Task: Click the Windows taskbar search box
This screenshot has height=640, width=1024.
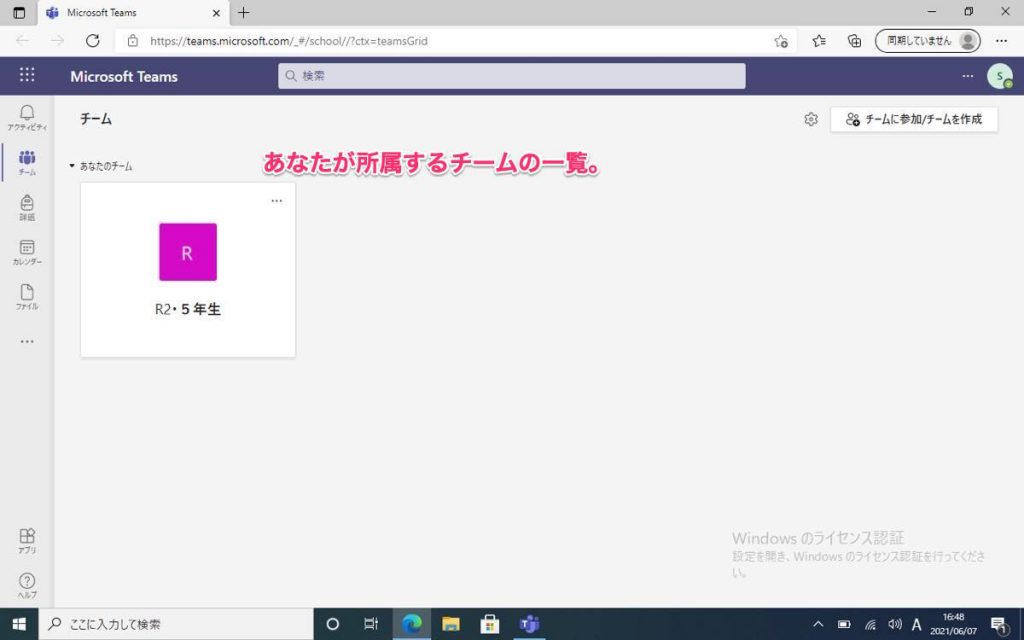Action: [x=176, y=624]
